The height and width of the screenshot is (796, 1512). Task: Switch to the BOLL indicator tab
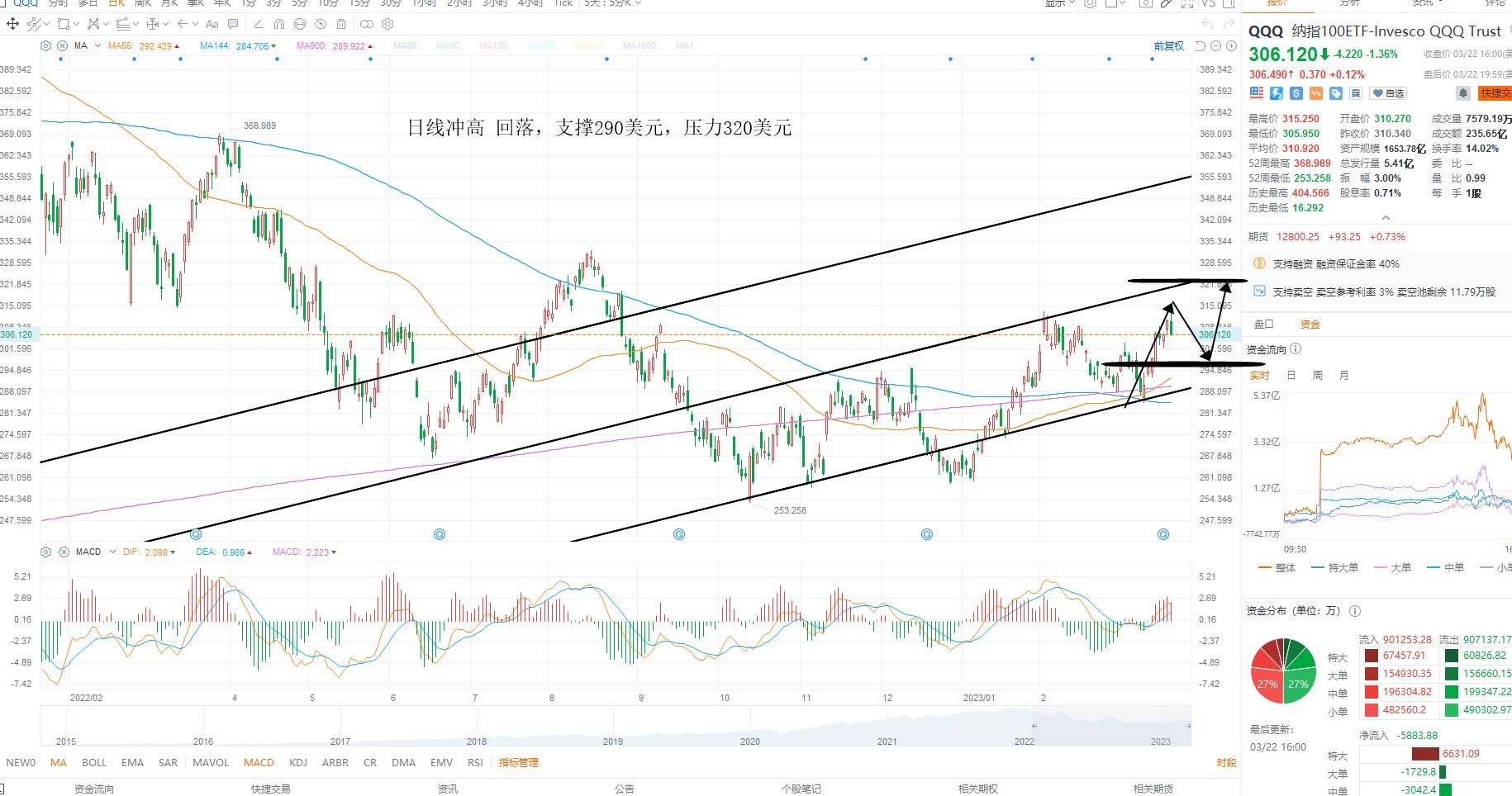(94, 763)
